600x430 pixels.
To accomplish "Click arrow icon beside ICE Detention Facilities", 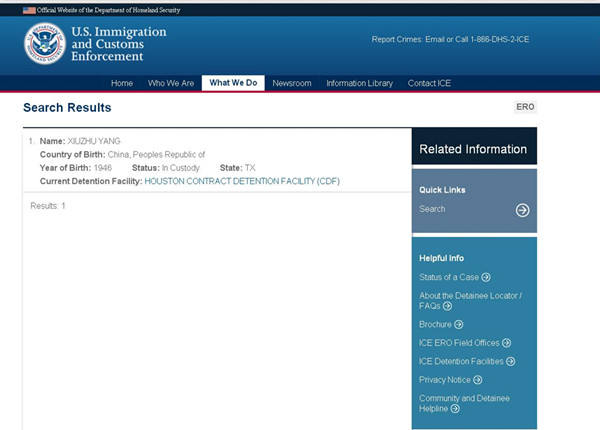I will 510,361.
